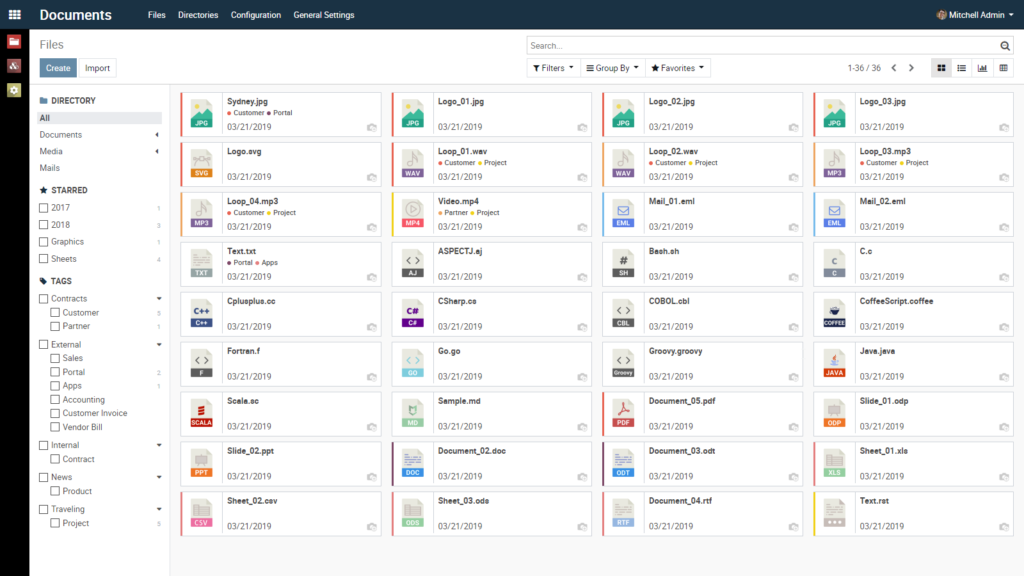Collapse the Contracts tag group
Viewport: 1024px width, 576px height.
point(157,298)
